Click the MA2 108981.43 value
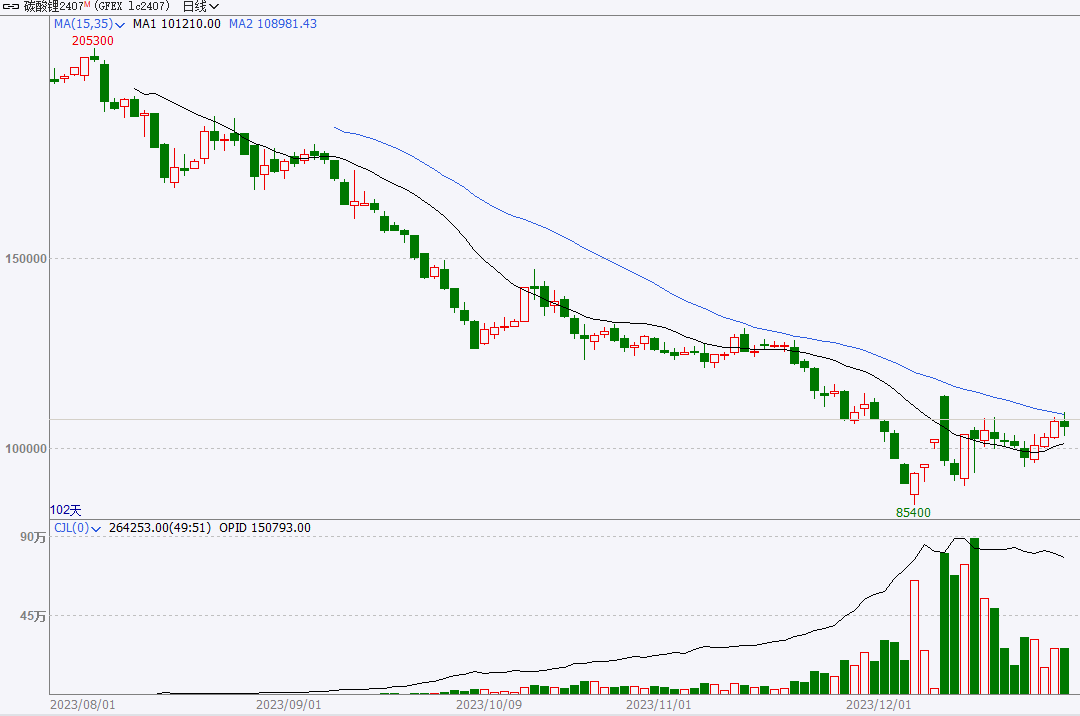This screenshot has width=1080, height=716. coord(273,24)
